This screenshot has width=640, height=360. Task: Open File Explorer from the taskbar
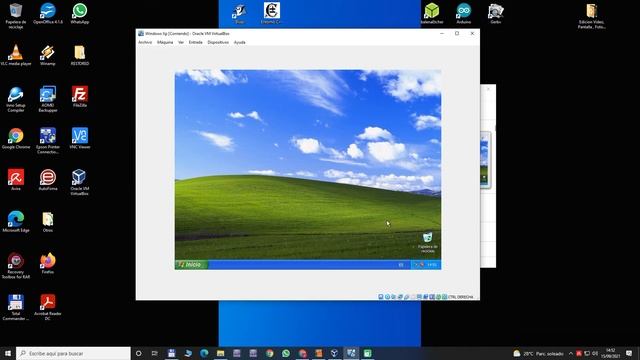pyautogui.click(x=220, y=353)
